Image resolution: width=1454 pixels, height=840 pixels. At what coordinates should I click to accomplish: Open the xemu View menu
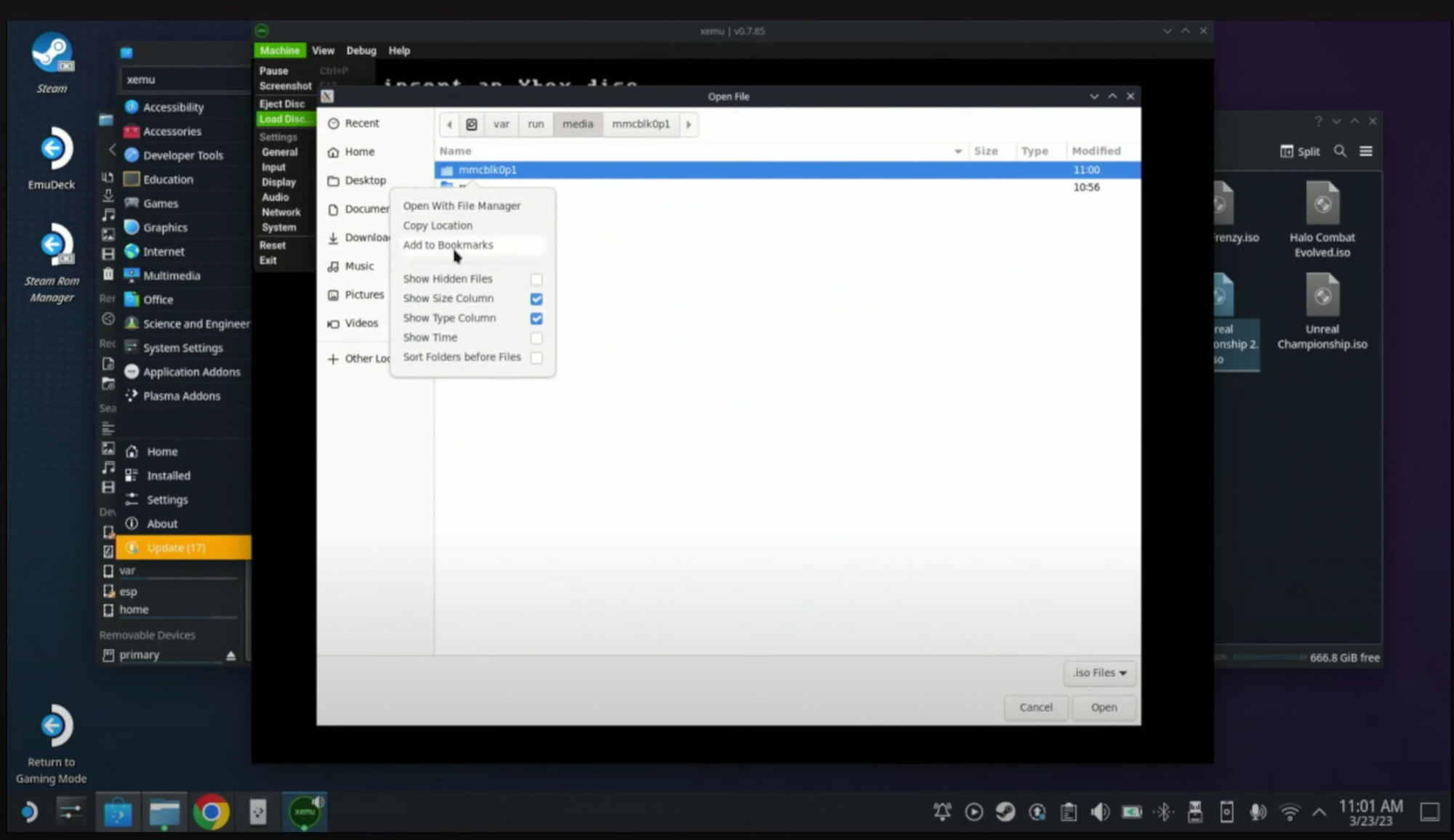pos(323,50)
